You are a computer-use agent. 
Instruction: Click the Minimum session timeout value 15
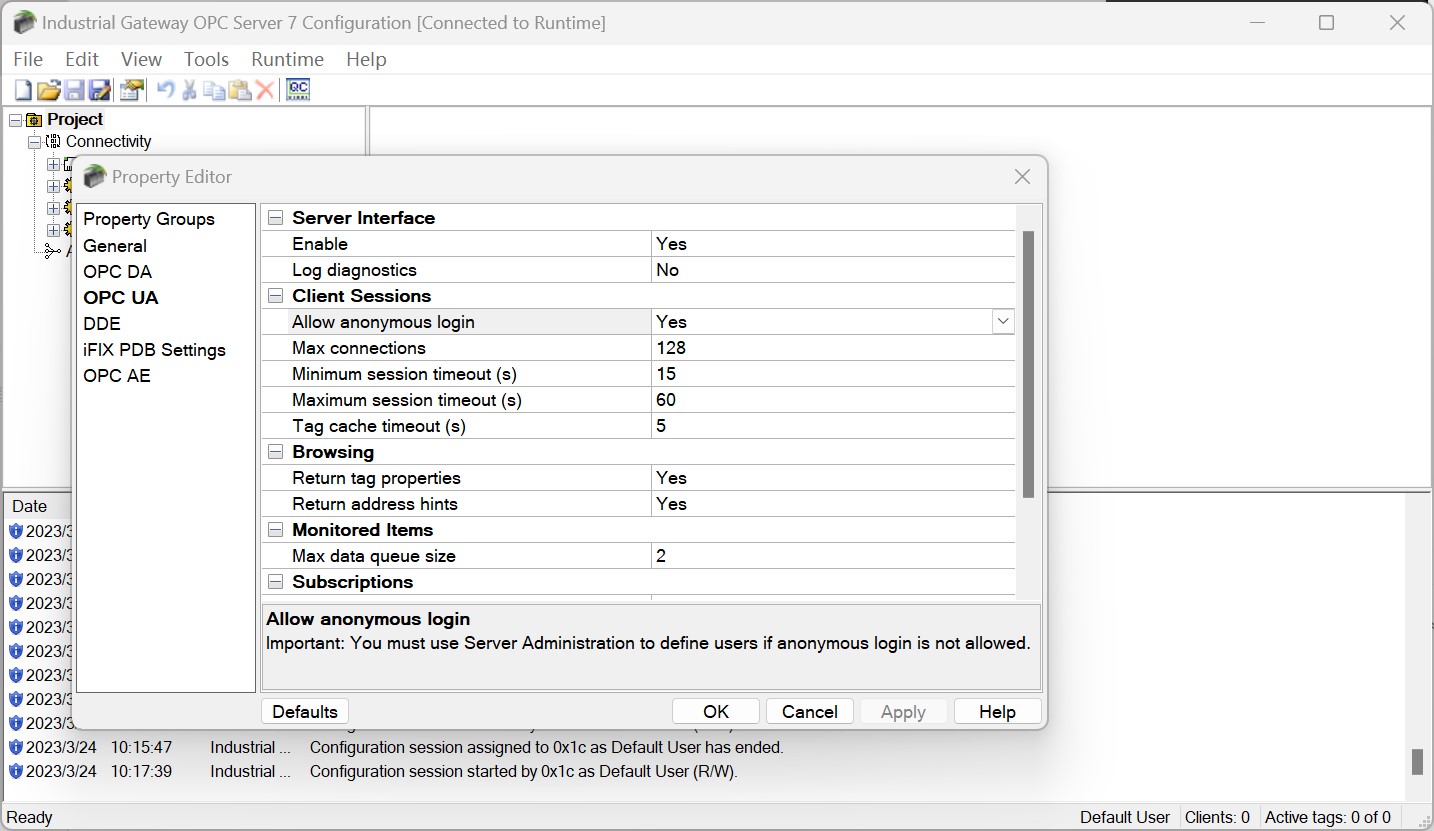[833, 374]
